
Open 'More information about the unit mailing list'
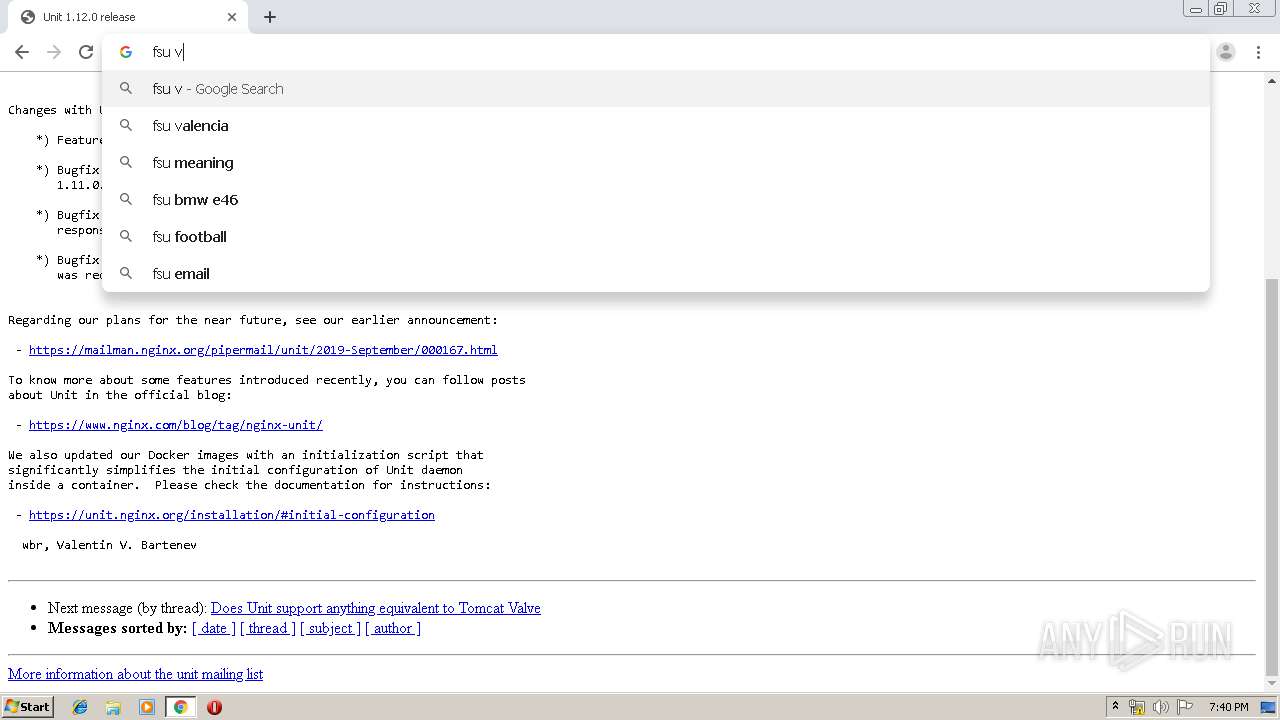coord(136,674)
